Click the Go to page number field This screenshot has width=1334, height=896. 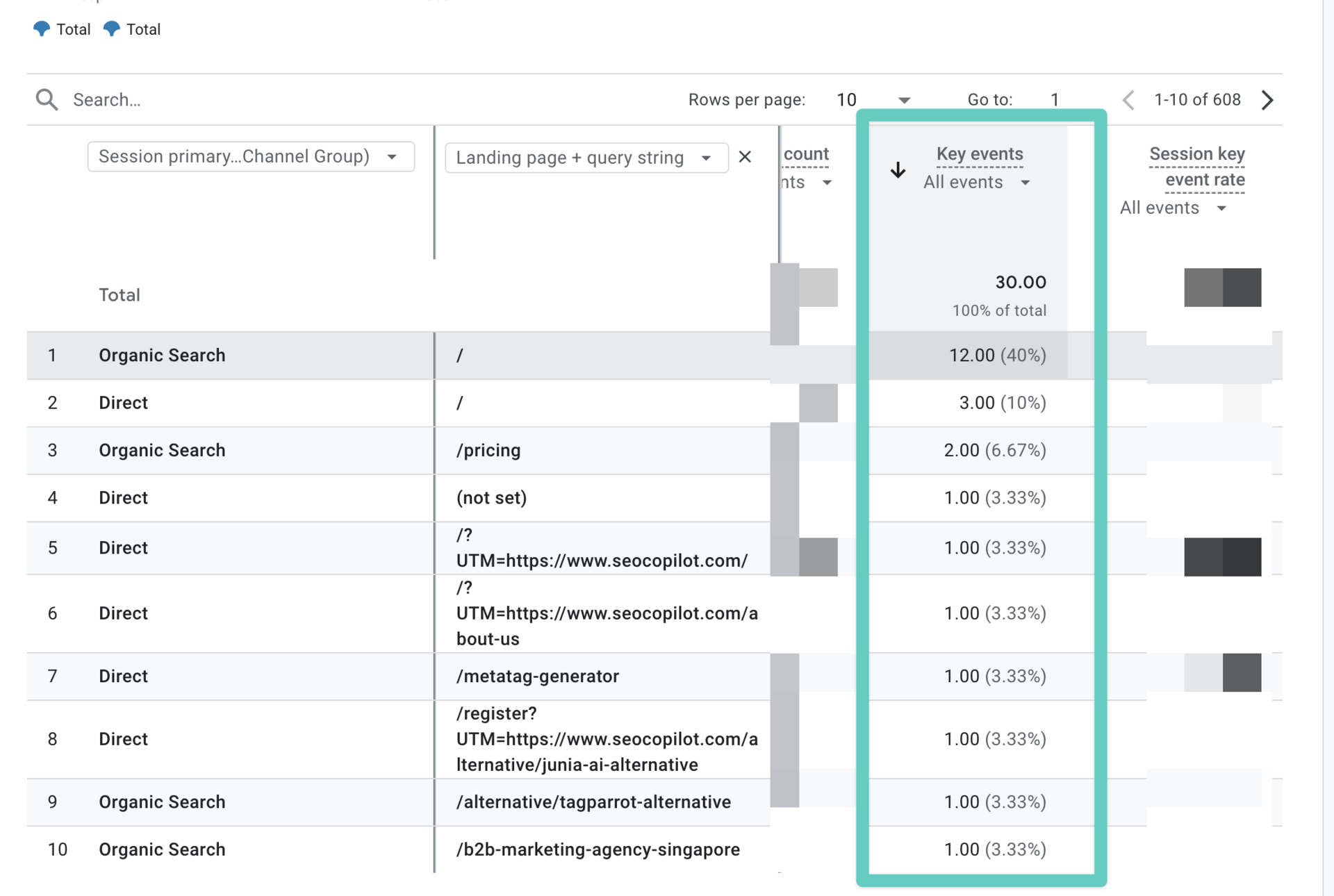[x=1055, y=99]
